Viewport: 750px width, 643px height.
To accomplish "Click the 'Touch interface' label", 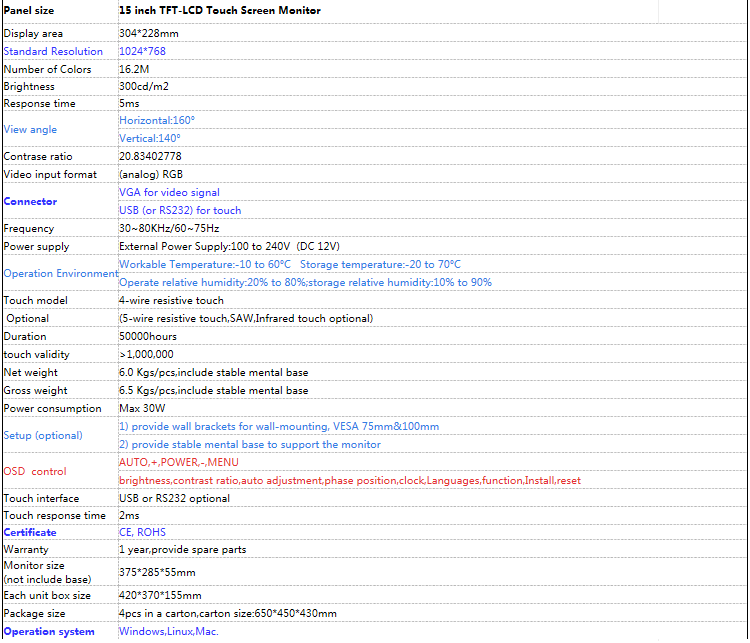I will 41,499.
